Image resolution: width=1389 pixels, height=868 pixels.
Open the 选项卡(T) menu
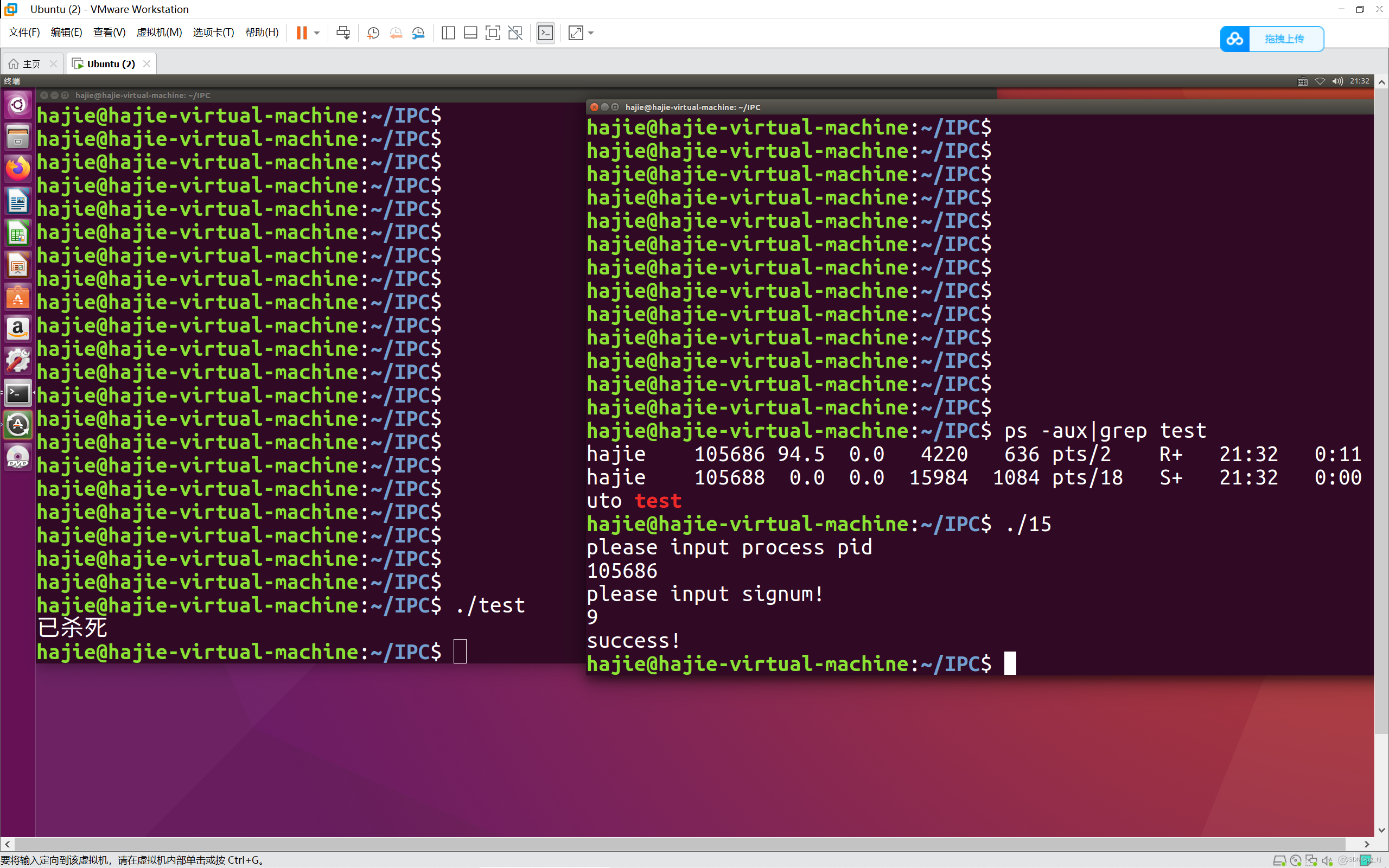point(213,32)
